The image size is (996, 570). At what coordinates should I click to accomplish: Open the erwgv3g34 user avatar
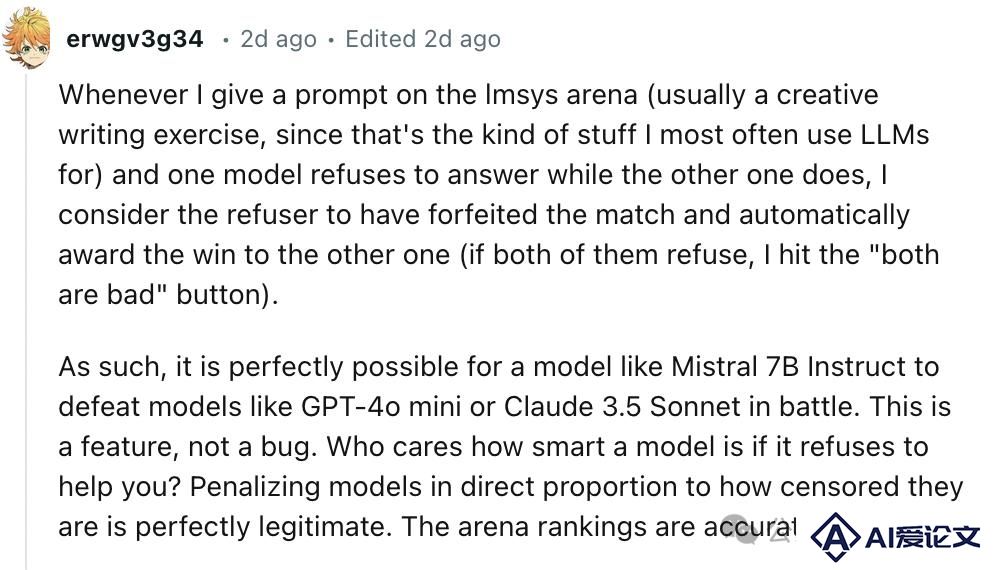[25, 37]
